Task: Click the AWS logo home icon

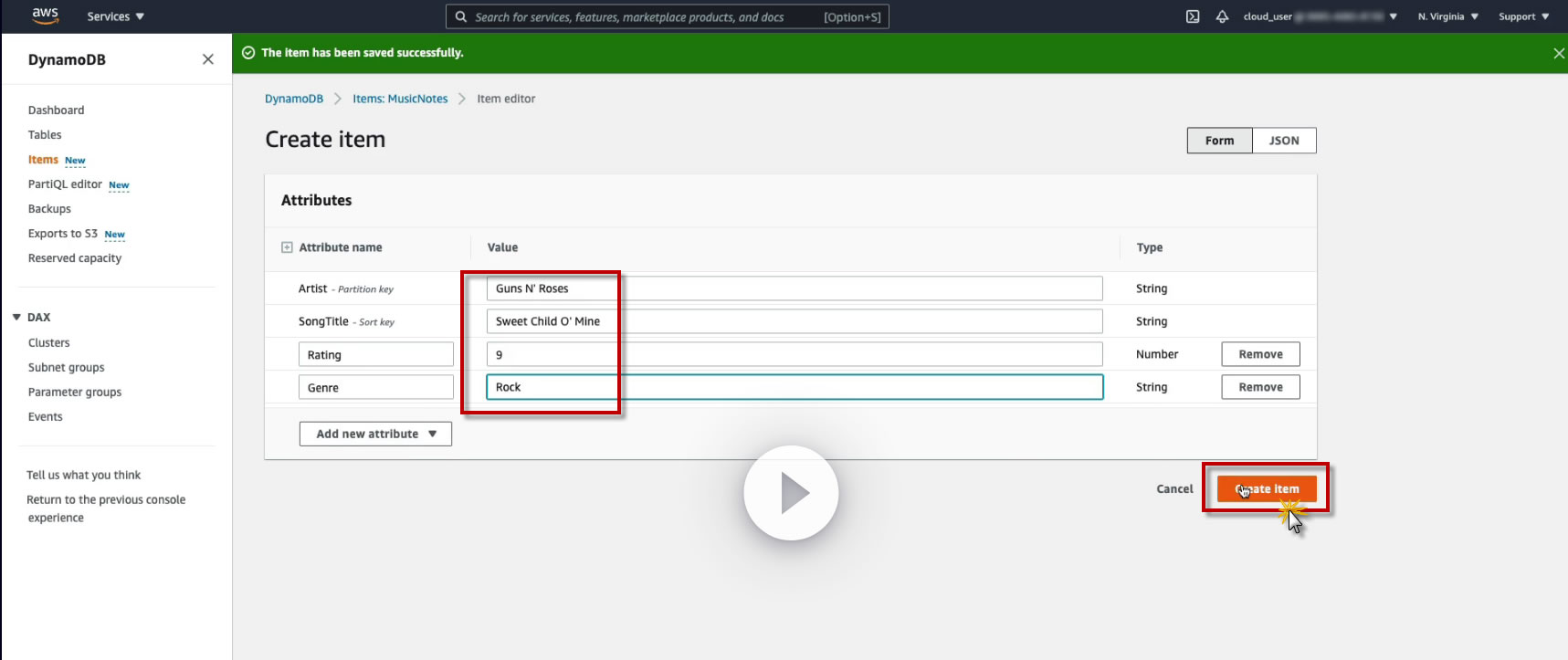Action: pos(45,16)
